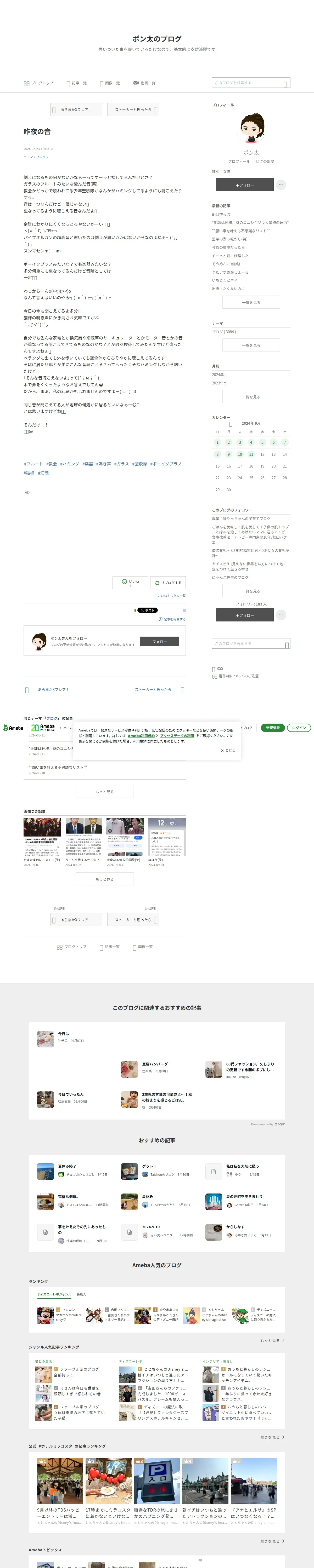Open recommended article 豆腐ハンバーグ
This screenshot has height=1568, width=314.
click(x=155, y=1064)
